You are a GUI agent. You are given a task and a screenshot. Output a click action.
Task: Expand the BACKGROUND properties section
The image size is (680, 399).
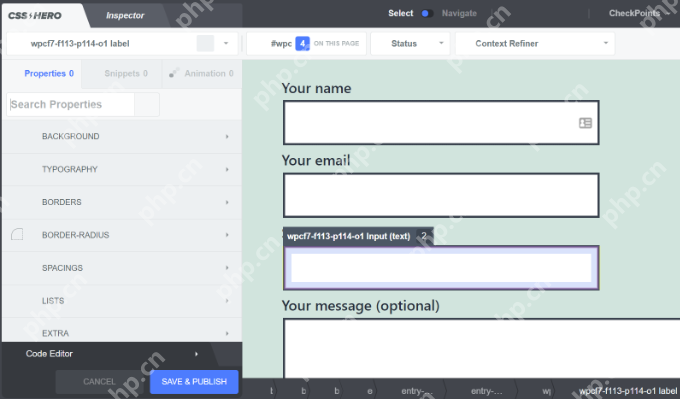pyautogui.click(x=122, y=137)
